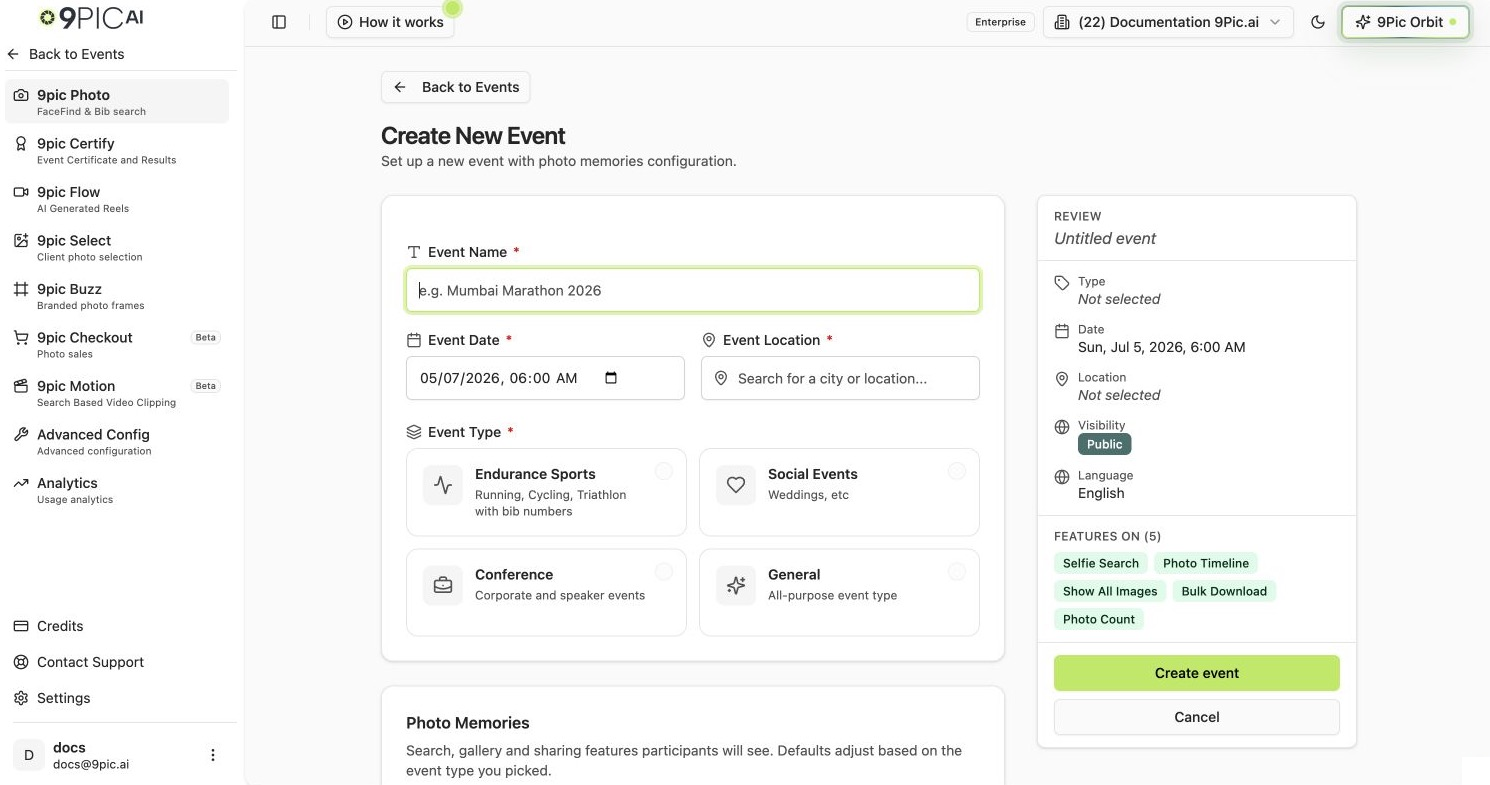1490x785 pixels.
Task: Open the Documentation 9Pic.ai organization dropdown
Action: (1168, 22)
